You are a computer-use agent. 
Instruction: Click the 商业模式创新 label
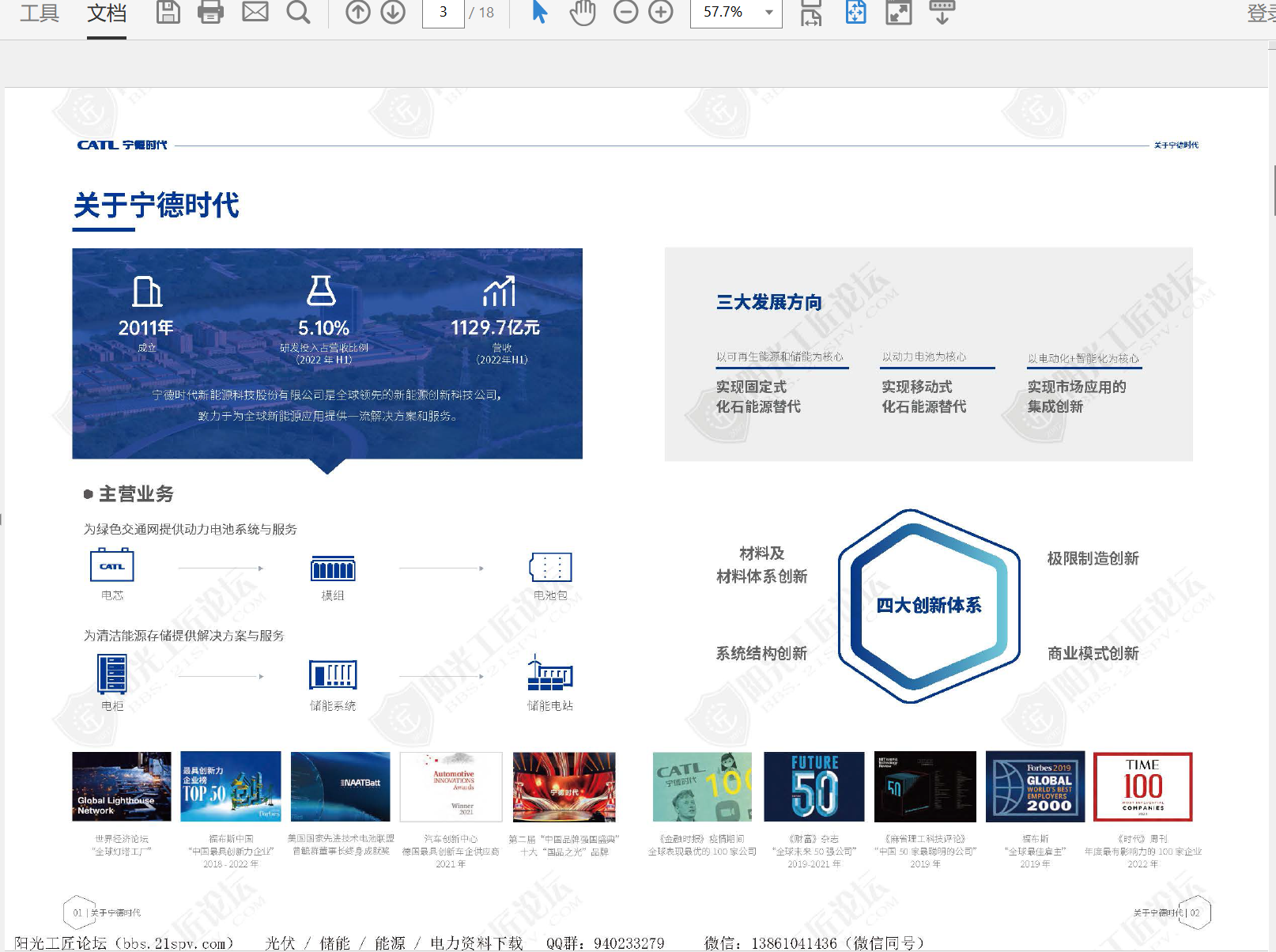[1093, 653]
